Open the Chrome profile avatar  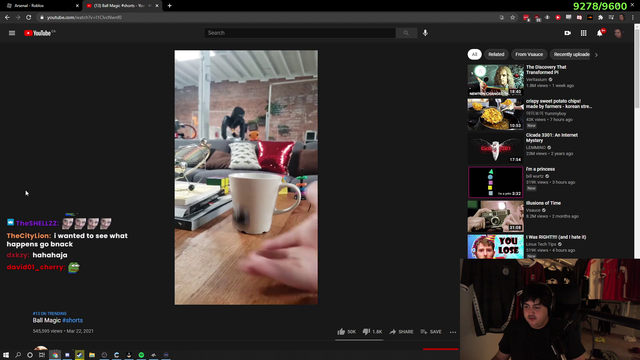pyautogui.click(x=622, y=18)
